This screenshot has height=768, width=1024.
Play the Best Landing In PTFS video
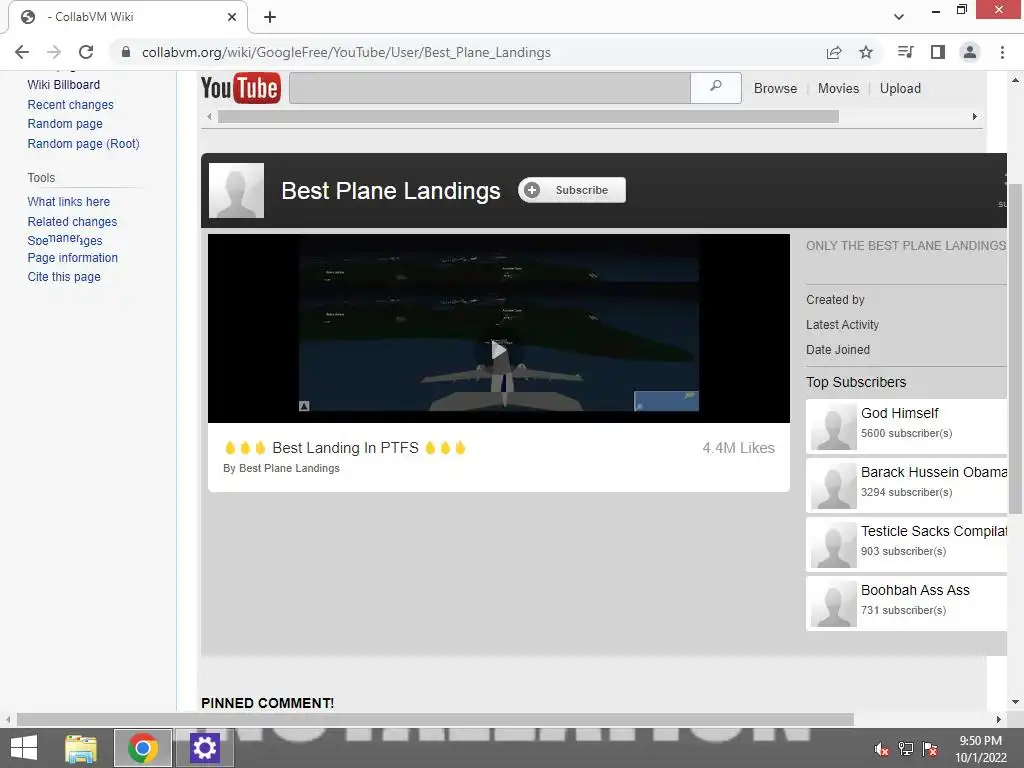coord(499,349)
